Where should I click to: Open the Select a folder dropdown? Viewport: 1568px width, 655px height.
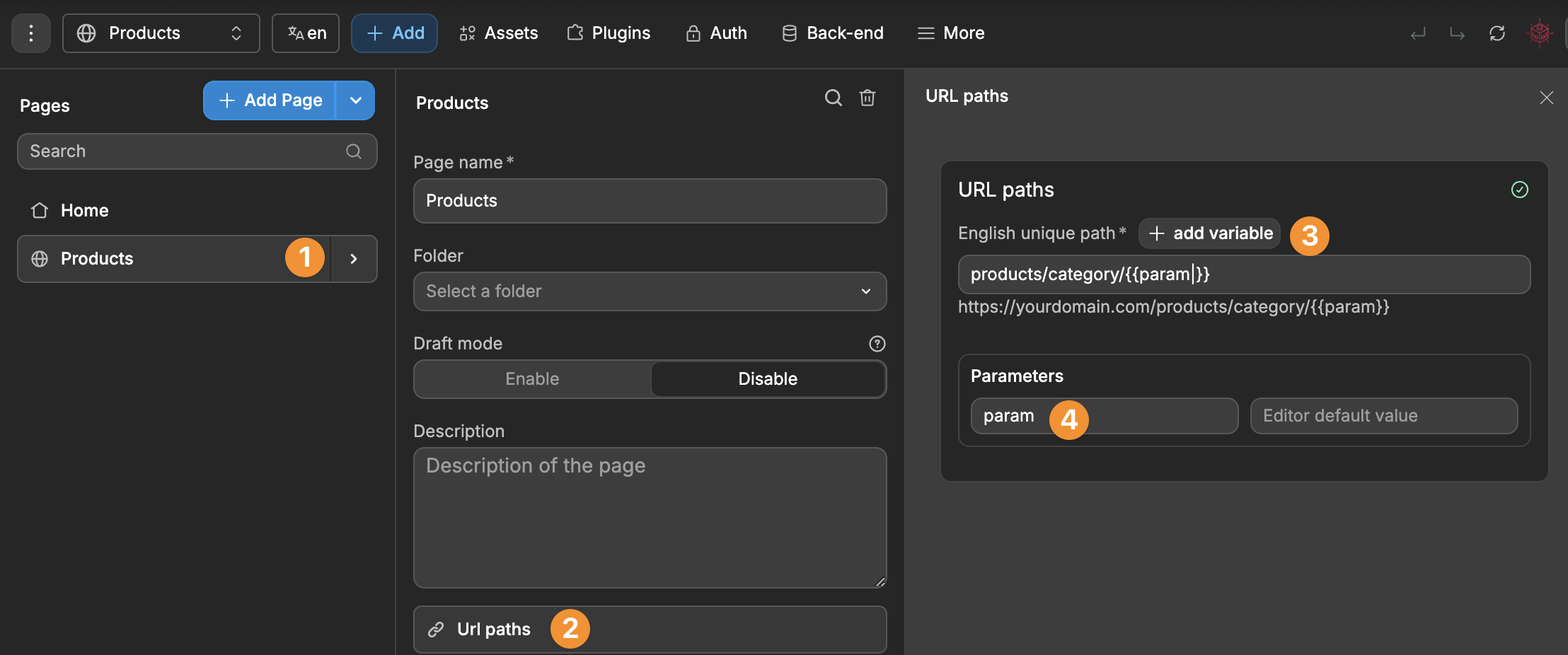tap(649, 291)
